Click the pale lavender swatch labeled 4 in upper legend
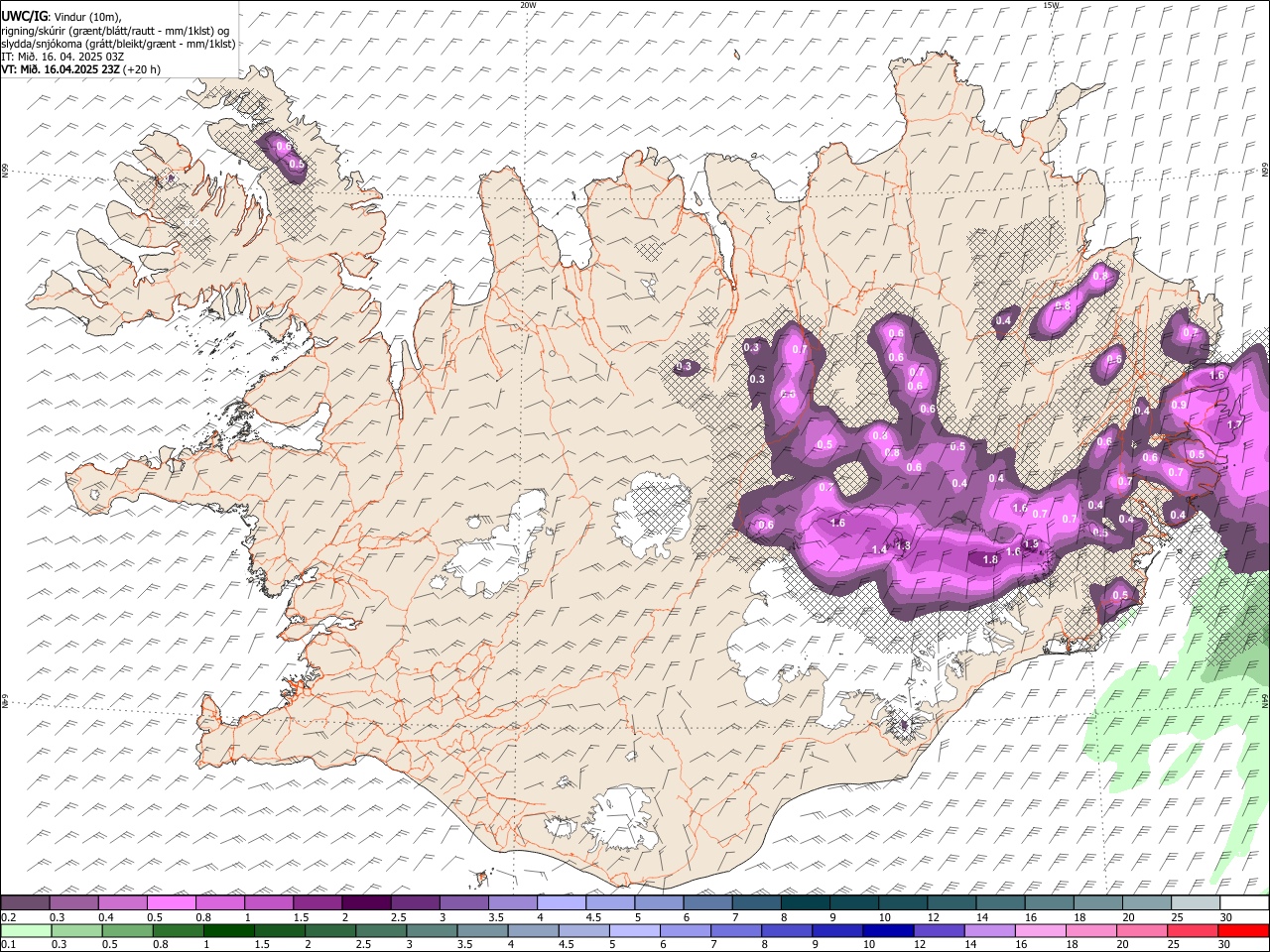The width and height of the screenshot is (1270, 952). (560, 902)
